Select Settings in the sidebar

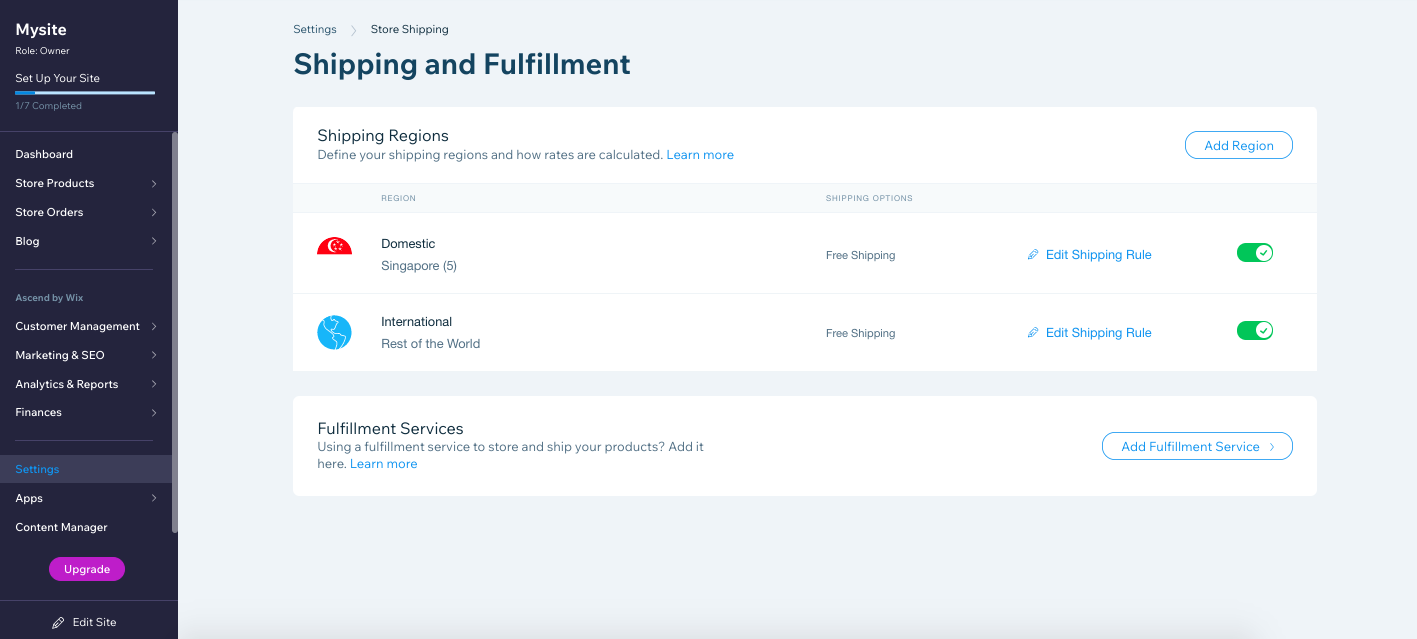pos(86,469)
